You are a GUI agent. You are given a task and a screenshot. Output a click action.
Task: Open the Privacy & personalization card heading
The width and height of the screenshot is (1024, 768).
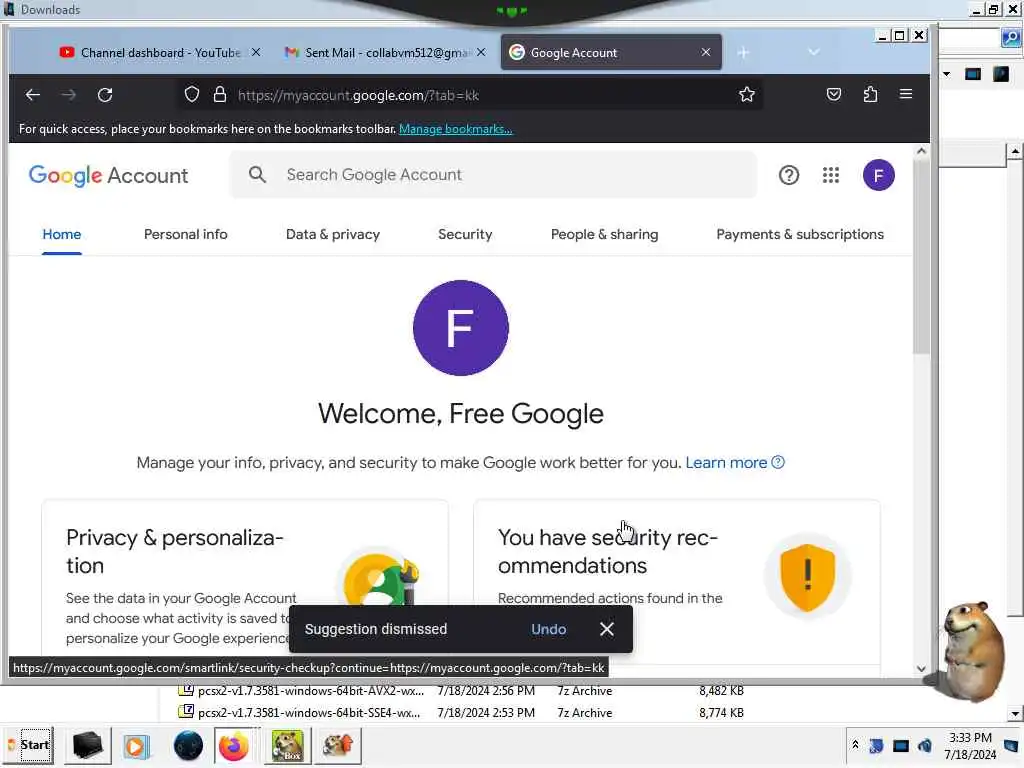click(174, 551)
